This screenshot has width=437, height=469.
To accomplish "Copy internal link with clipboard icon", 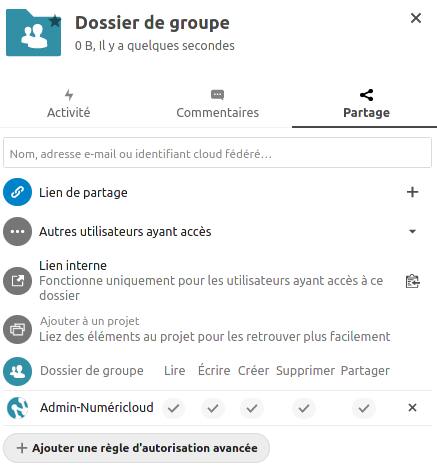I will [412, 281].
